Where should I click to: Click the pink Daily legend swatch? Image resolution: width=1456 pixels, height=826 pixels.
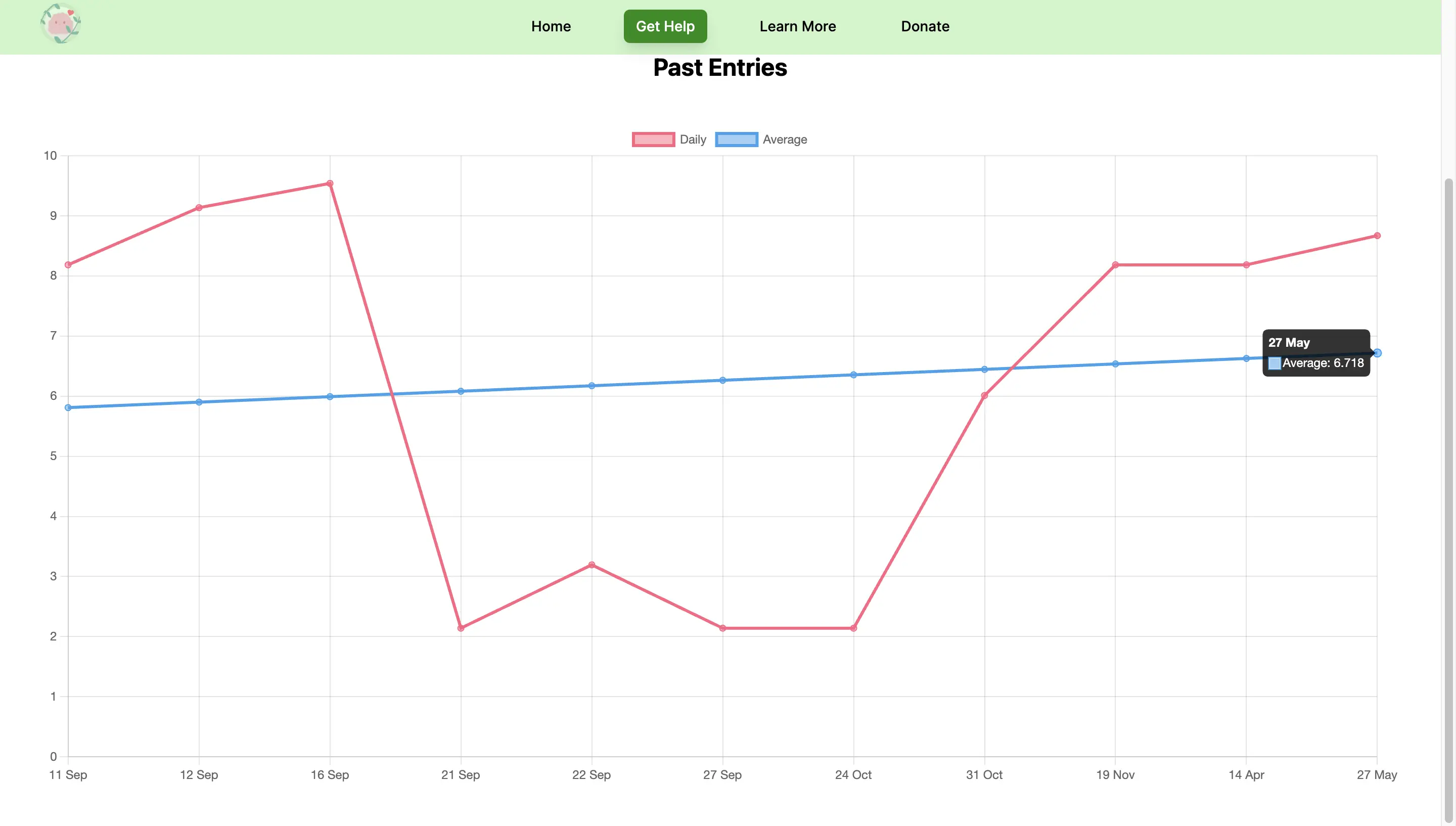click(653, 140)
